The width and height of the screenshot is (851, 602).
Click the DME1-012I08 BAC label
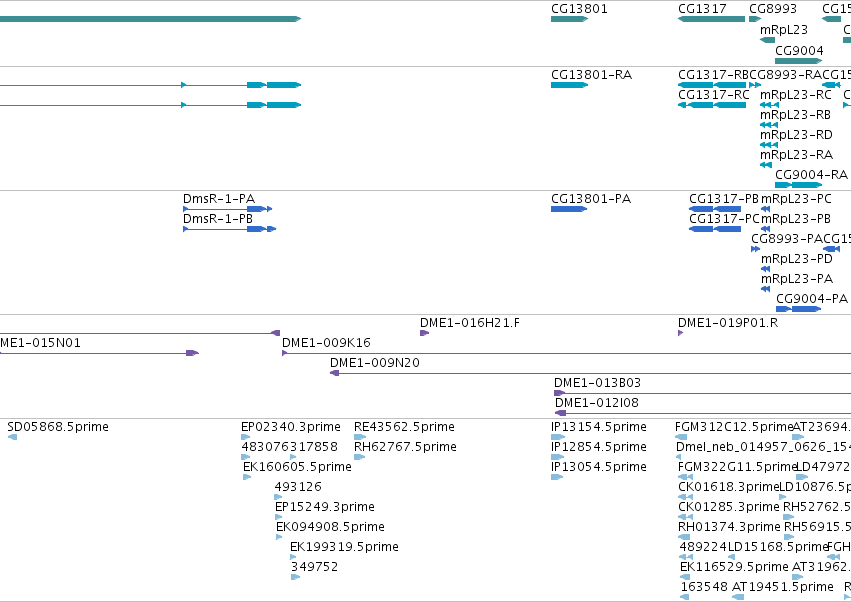coord(596,403)
